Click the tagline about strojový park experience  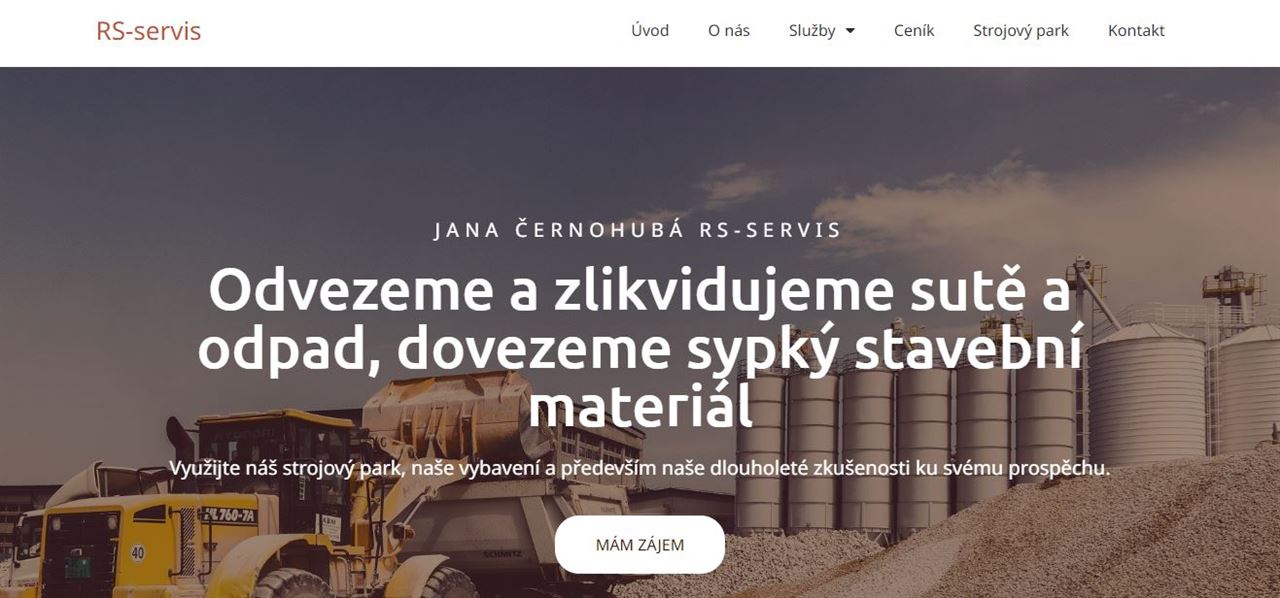point(640,468)
